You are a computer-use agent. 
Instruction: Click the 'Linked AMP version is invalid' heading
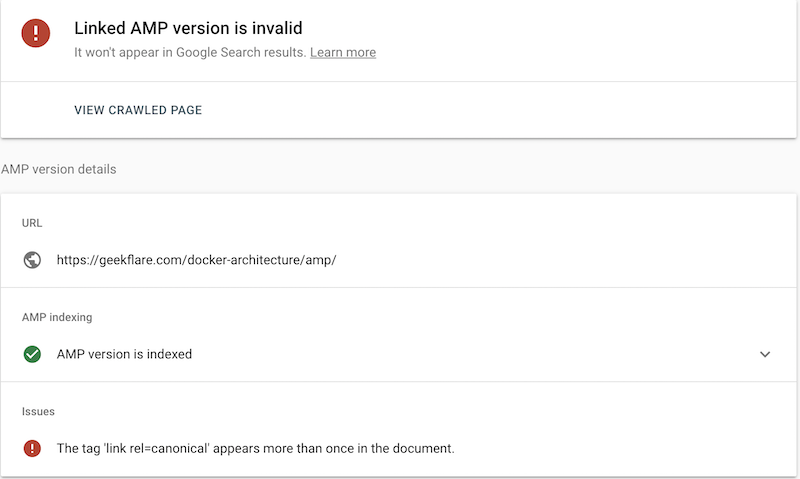(188, 28)
